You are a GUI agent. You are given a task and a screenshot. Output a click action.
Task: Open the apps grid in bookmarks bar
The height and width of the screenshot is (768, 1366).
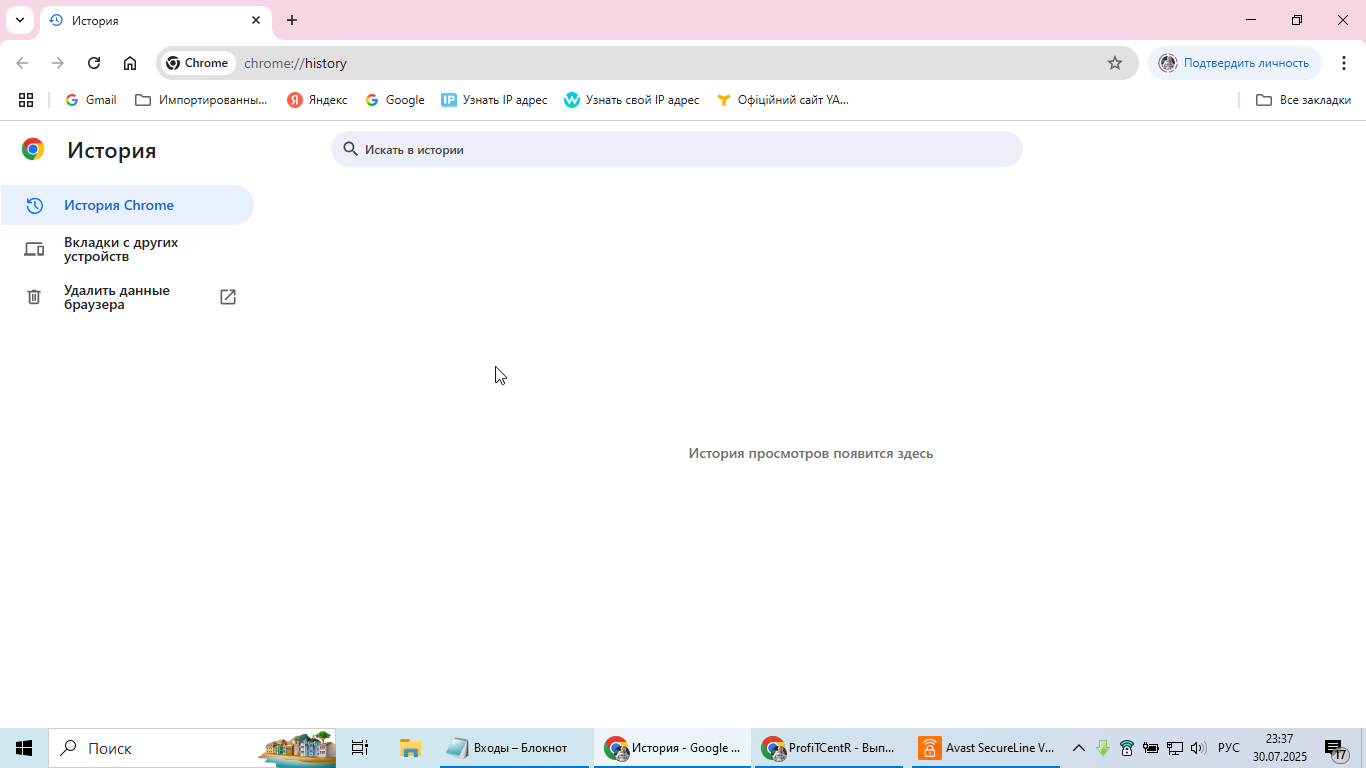(x=26, y=100)
